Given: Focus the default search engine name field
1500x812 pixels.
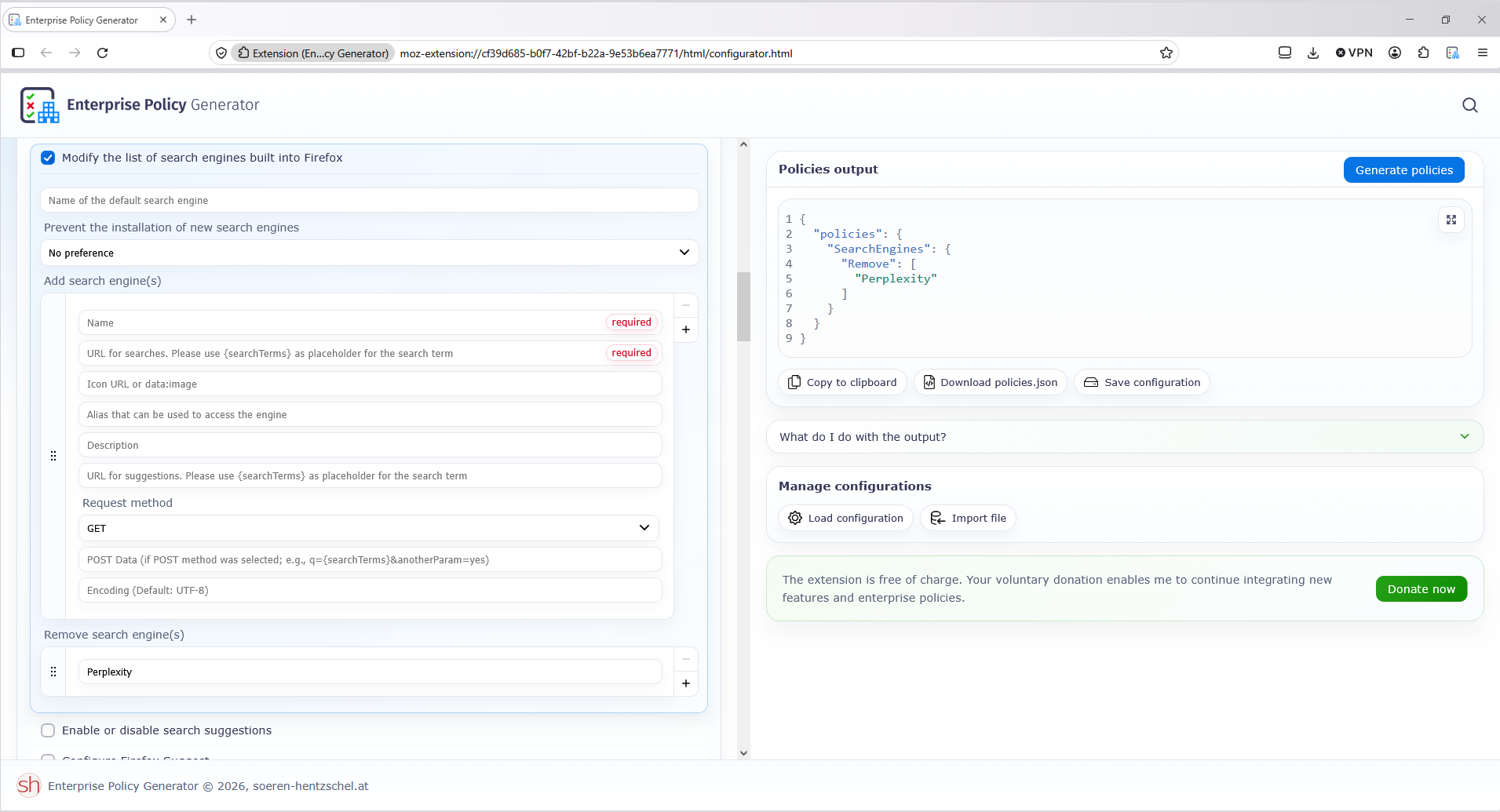Looking at the screenshot, I should 370,200.
